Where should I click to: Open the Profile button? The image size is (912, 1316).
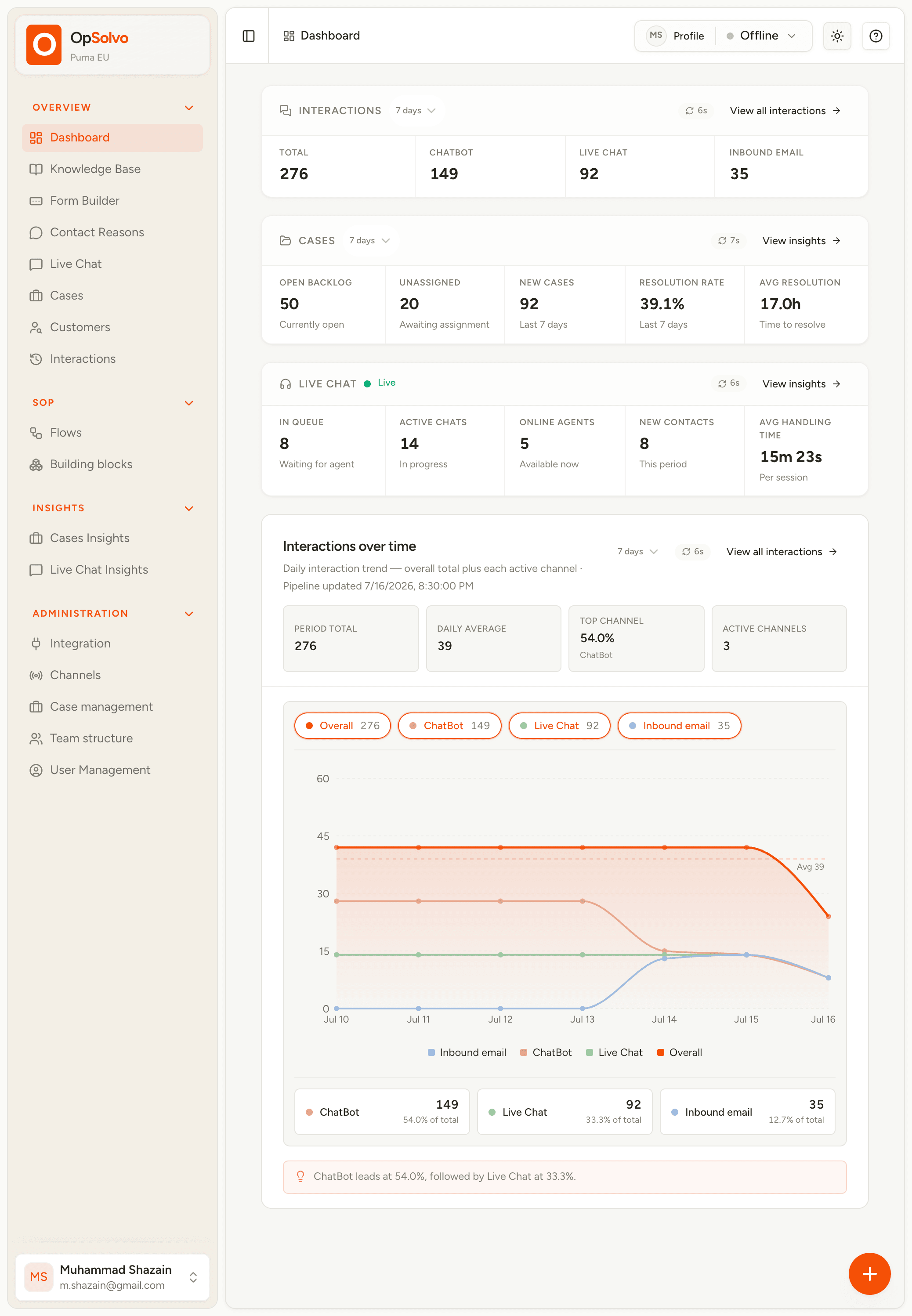[x=675, y=36]
